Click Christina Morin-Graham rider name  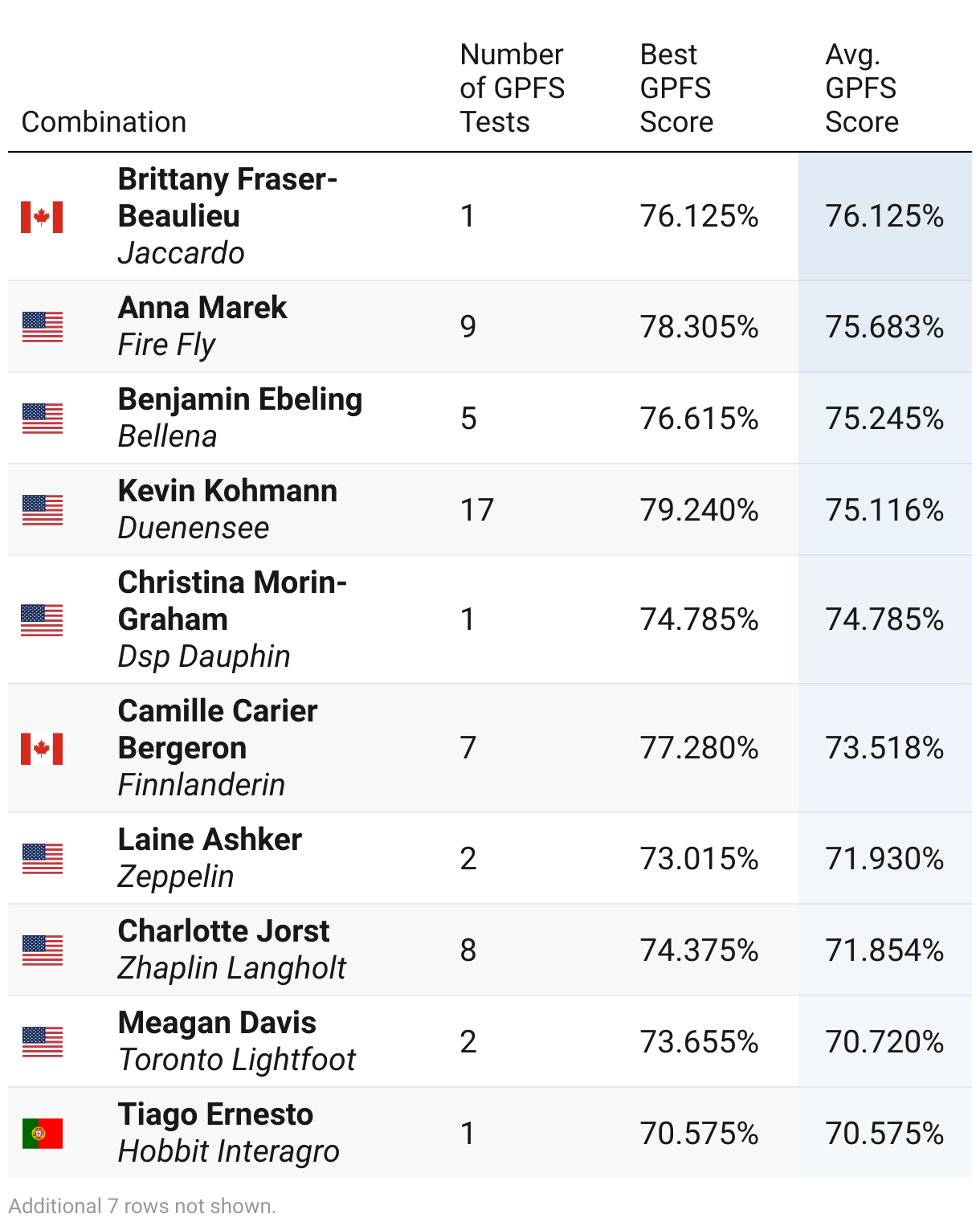(x=232, y=601)
